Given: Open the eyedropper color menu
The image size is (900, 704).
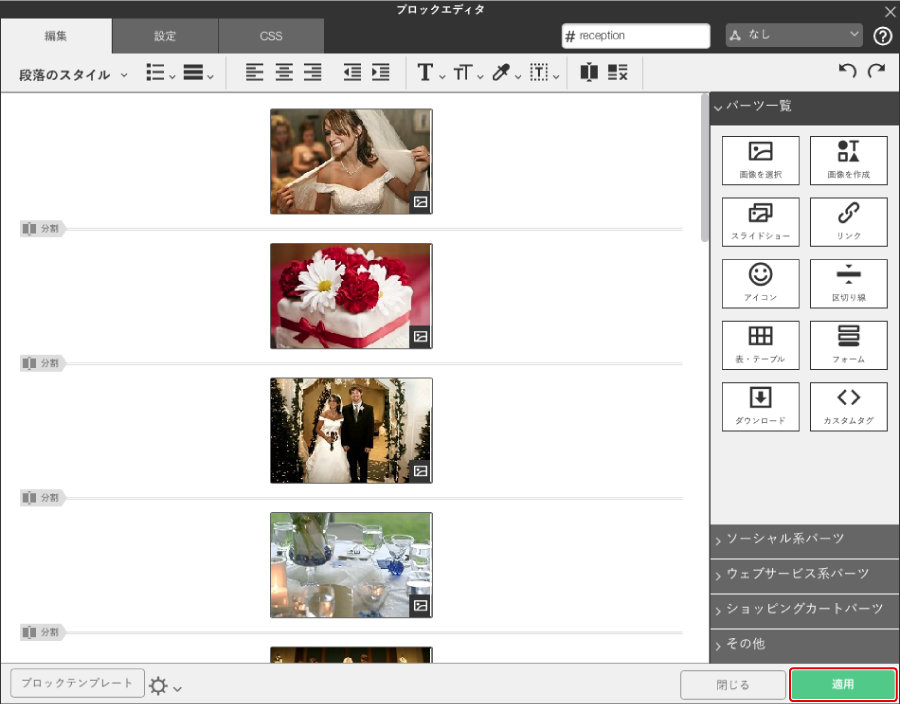Looking at the screenshot, I should (506, 73).
